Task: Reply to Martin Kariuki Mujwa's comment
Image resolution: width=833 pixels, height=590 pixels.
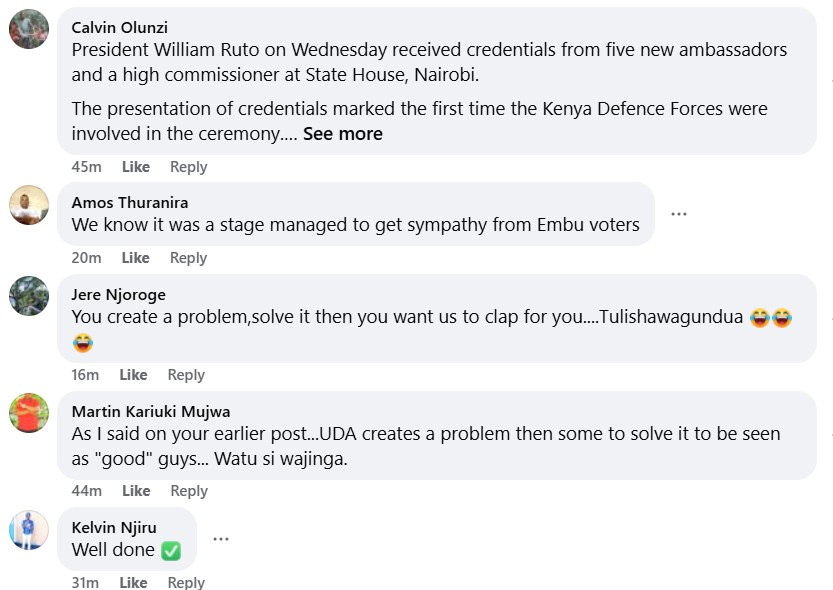Action: [188, 491]
